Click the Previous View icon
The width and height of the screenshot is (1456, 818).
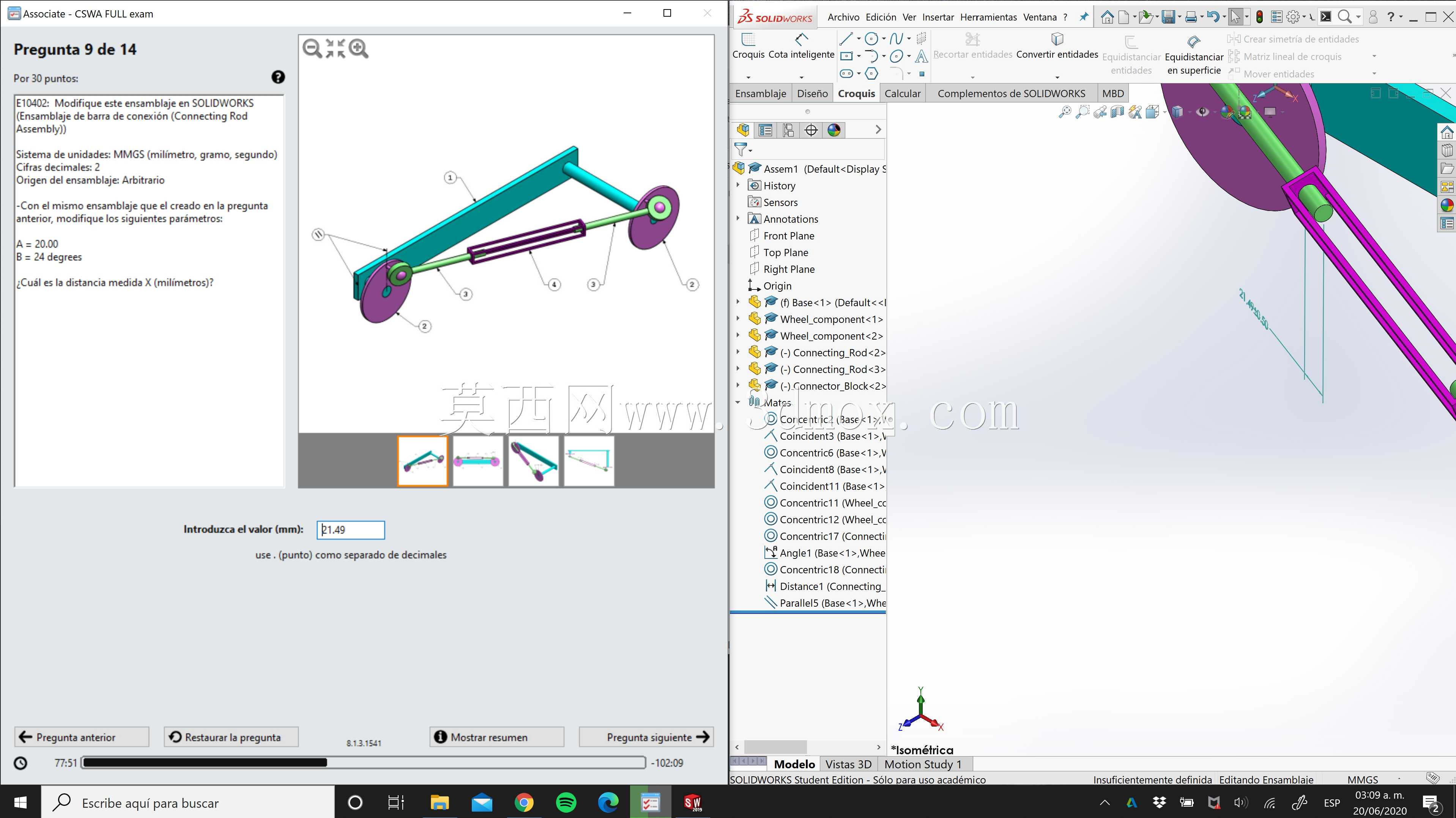click(1100, 112)
